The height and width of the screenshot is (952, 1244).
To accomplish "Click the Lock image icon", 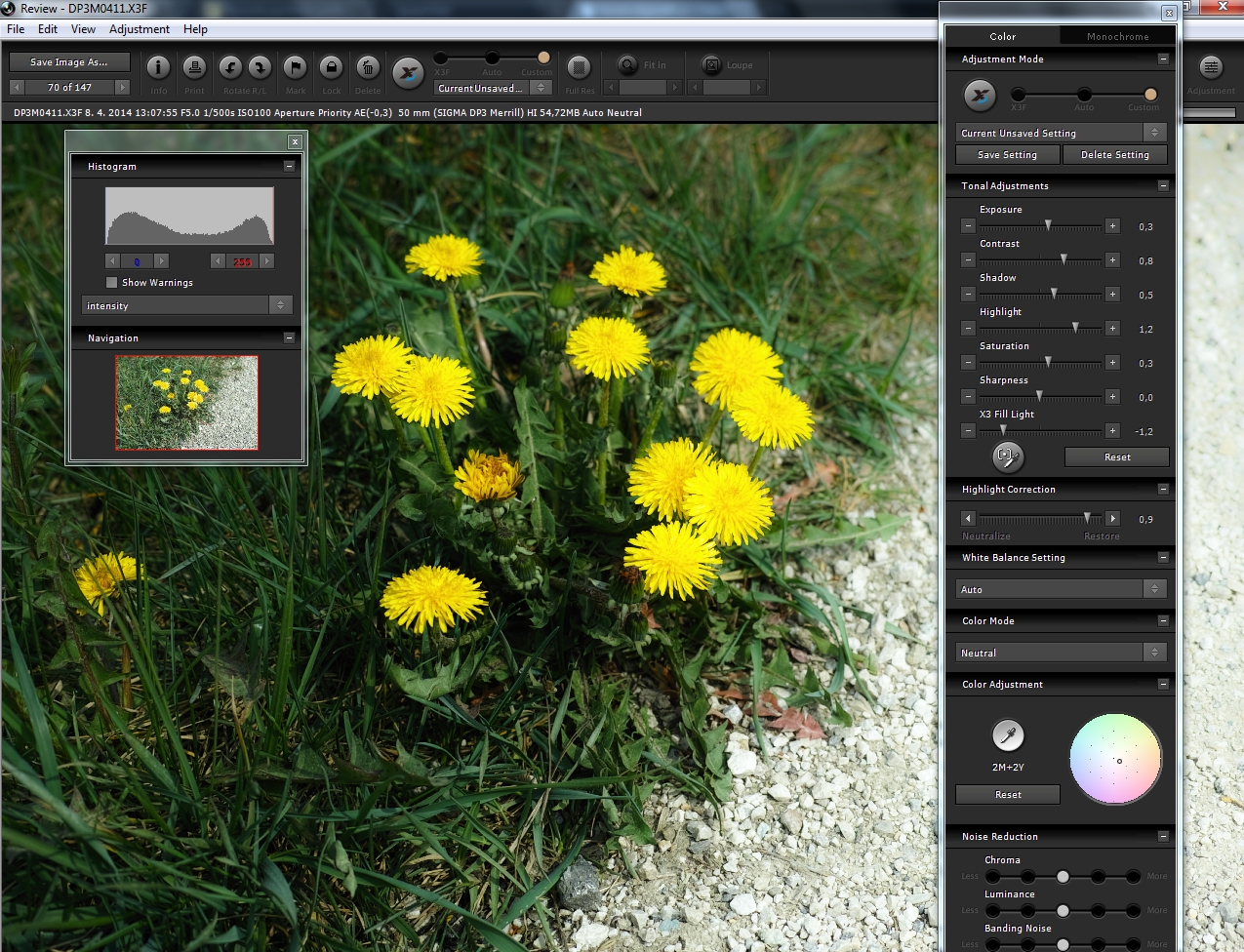I will click(x=332, y=68).
